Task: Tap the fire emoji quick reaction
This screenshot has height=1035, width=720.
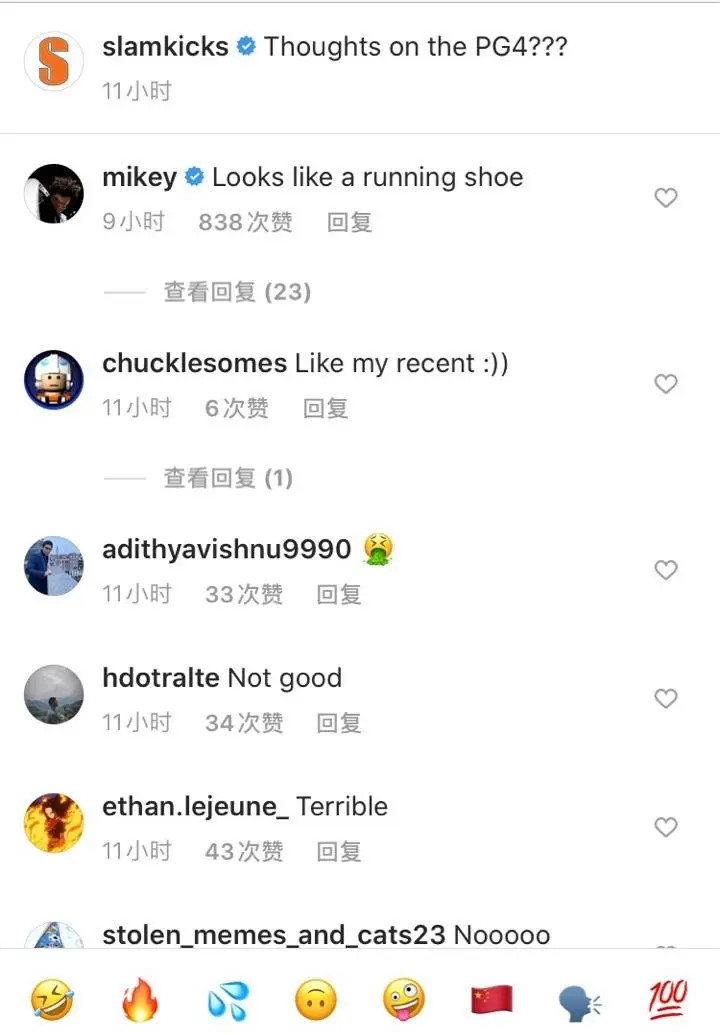Action: (140, 999)
